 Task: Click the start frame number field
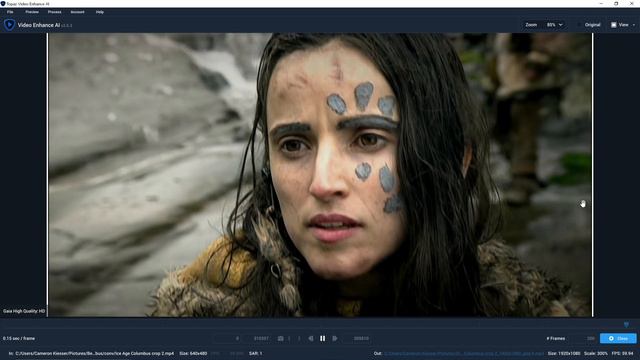point(228,338)
